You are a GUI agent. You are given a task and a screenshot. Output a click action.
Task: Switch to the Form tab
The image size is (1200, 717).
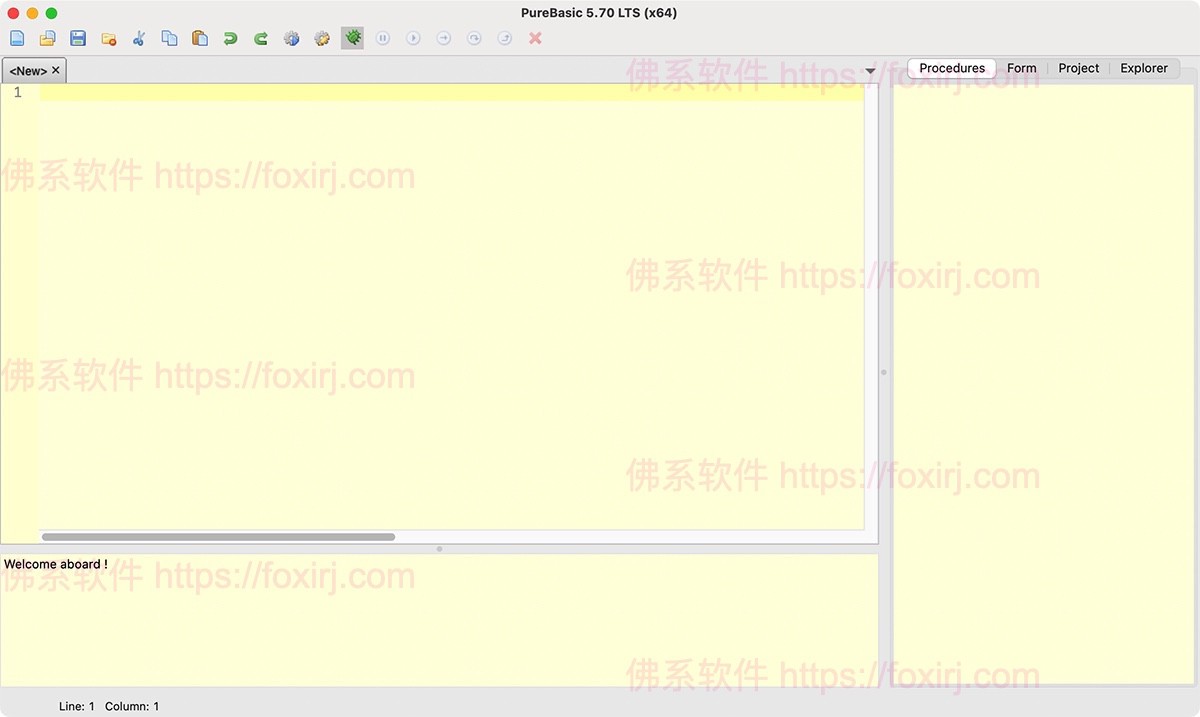[1021, 68]
